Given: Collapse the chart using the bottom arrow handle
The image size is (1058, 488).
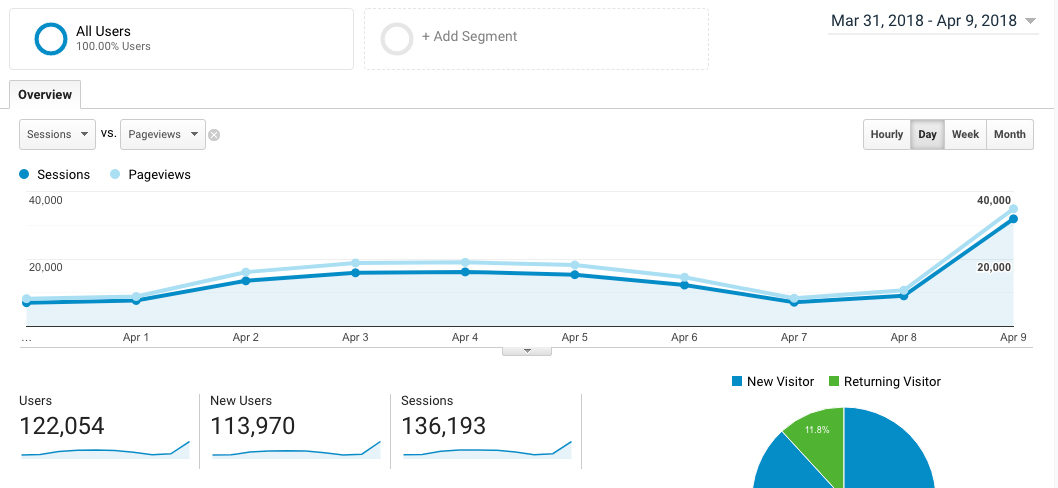Looking at the screenshot, I should point(527,351).
